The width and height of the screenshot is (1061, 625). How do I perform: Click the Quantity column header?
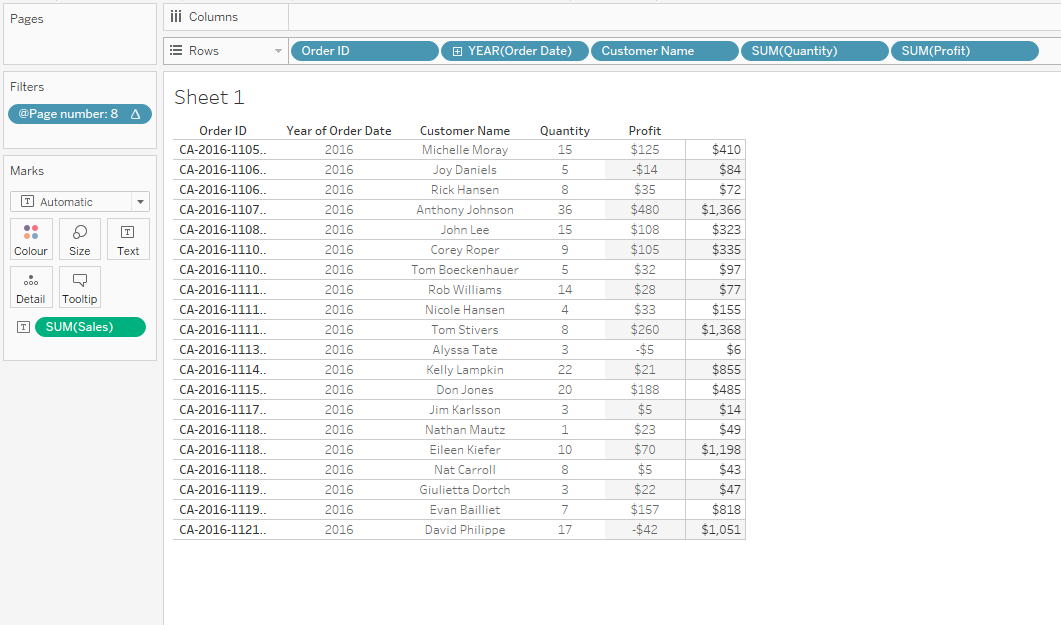[565, 131]
